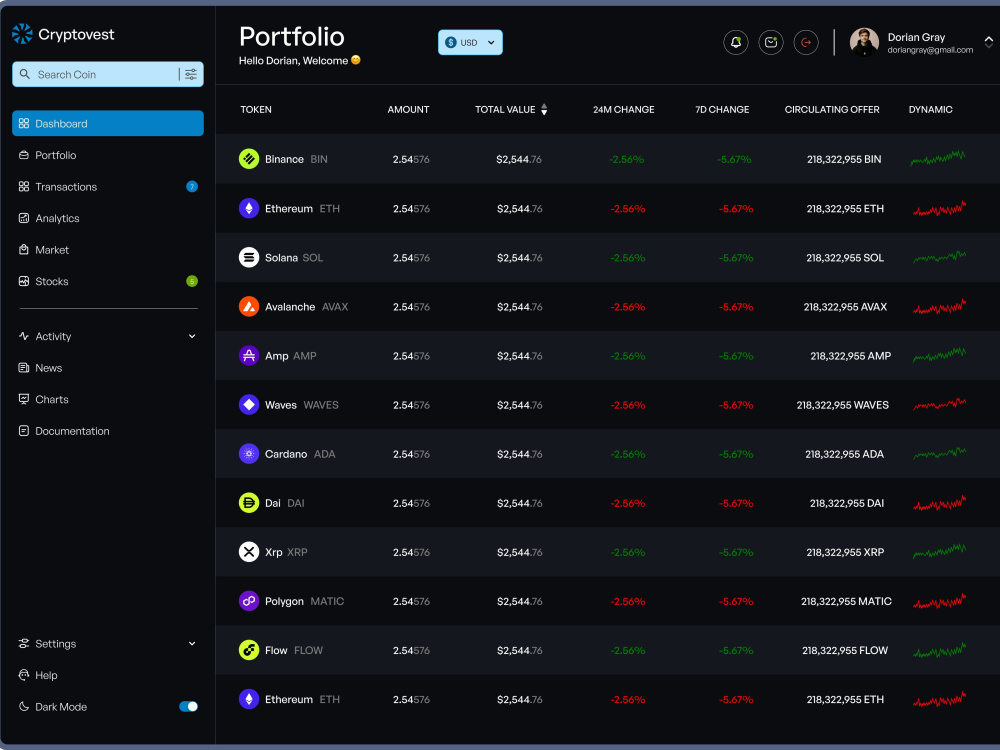Image resolution: width=1000 pixels, height=750 pixels.
Task: Select the Avalanche AVAX token name
Action: coord(306,307)
